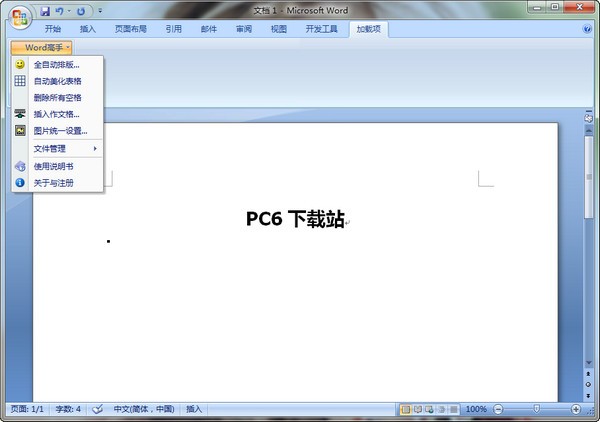The height and width of the screenshot is (422, 600).
Task: Open Word help question mark icon
Action: pyautogui.click(x=587, y=29)
